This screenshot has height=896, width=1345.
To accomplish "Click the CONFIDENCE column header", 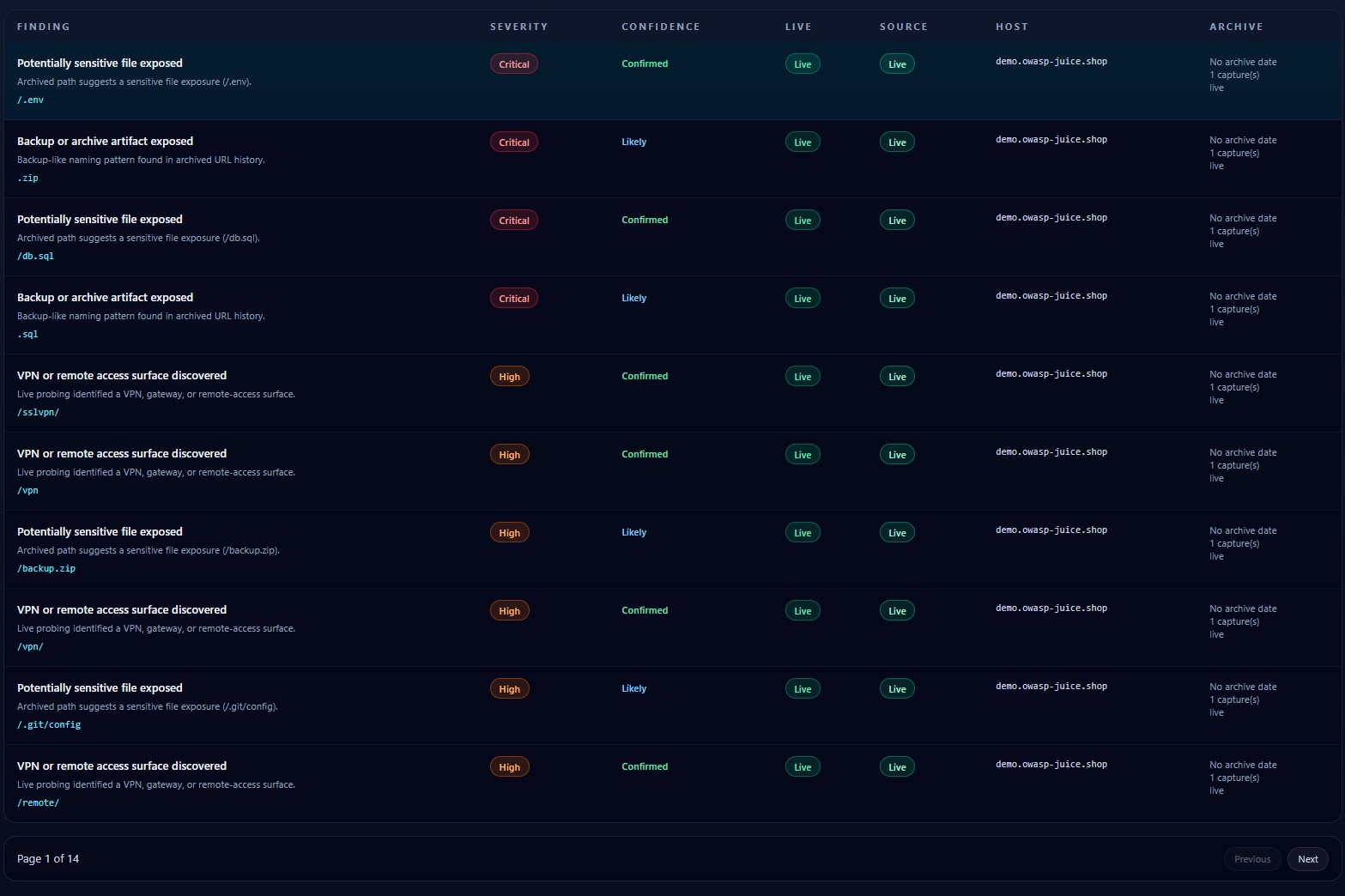I will coord(661,27).
